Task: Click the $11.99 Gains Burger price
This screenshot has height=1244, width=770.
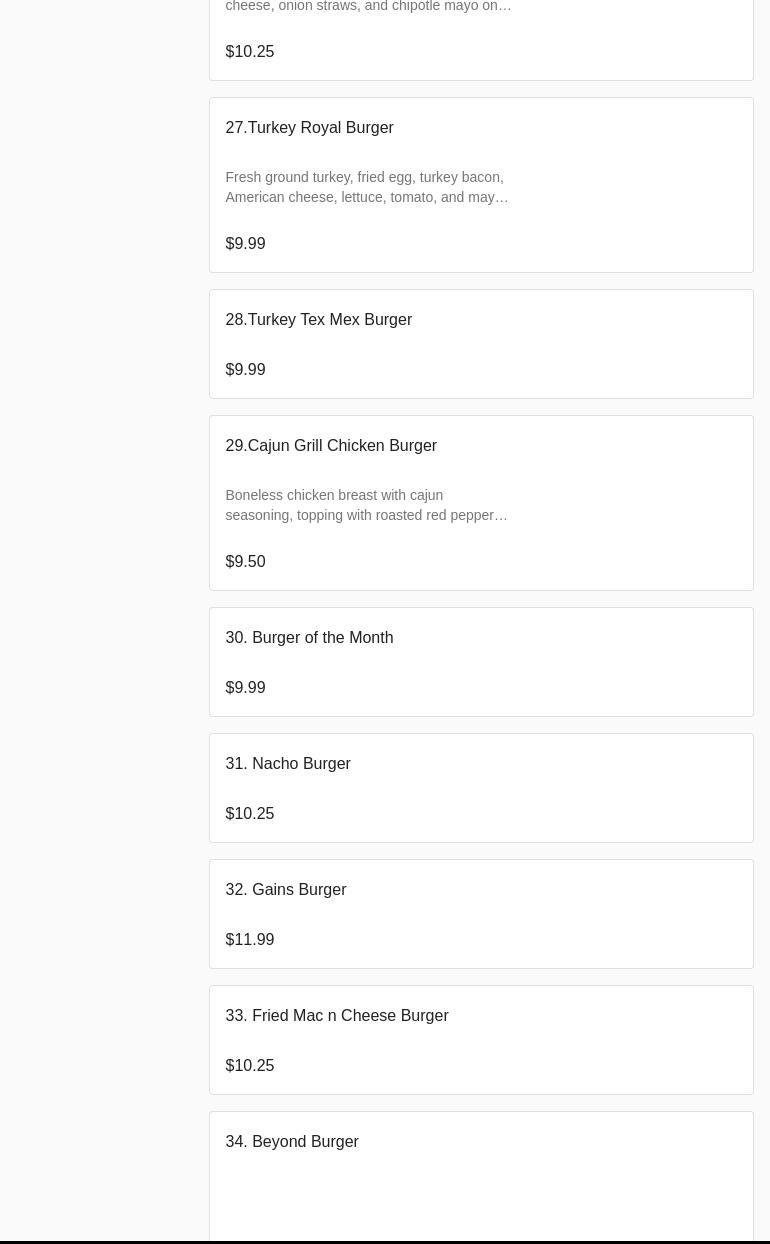Action: tap(249, 940)
